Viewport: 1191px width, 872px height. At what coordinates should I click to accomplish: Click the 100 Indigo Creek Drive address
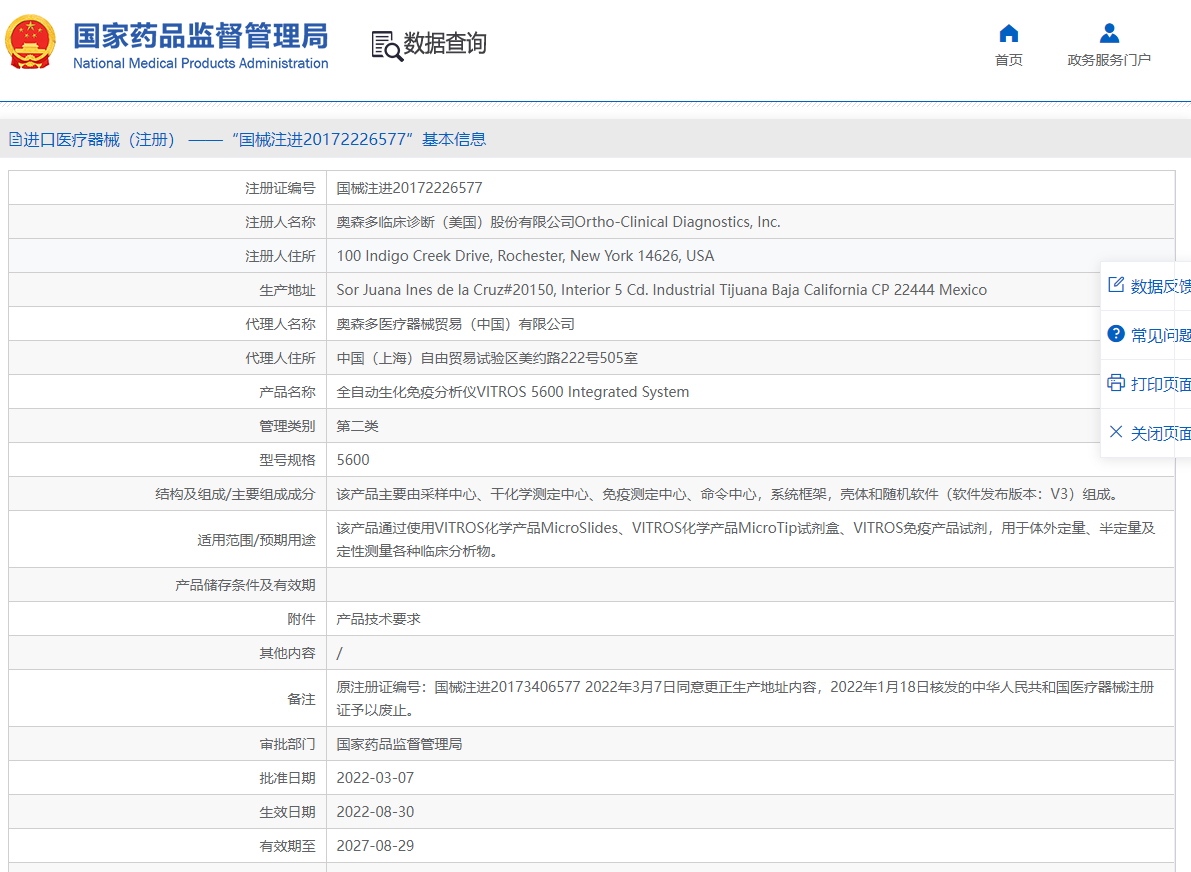525,256
